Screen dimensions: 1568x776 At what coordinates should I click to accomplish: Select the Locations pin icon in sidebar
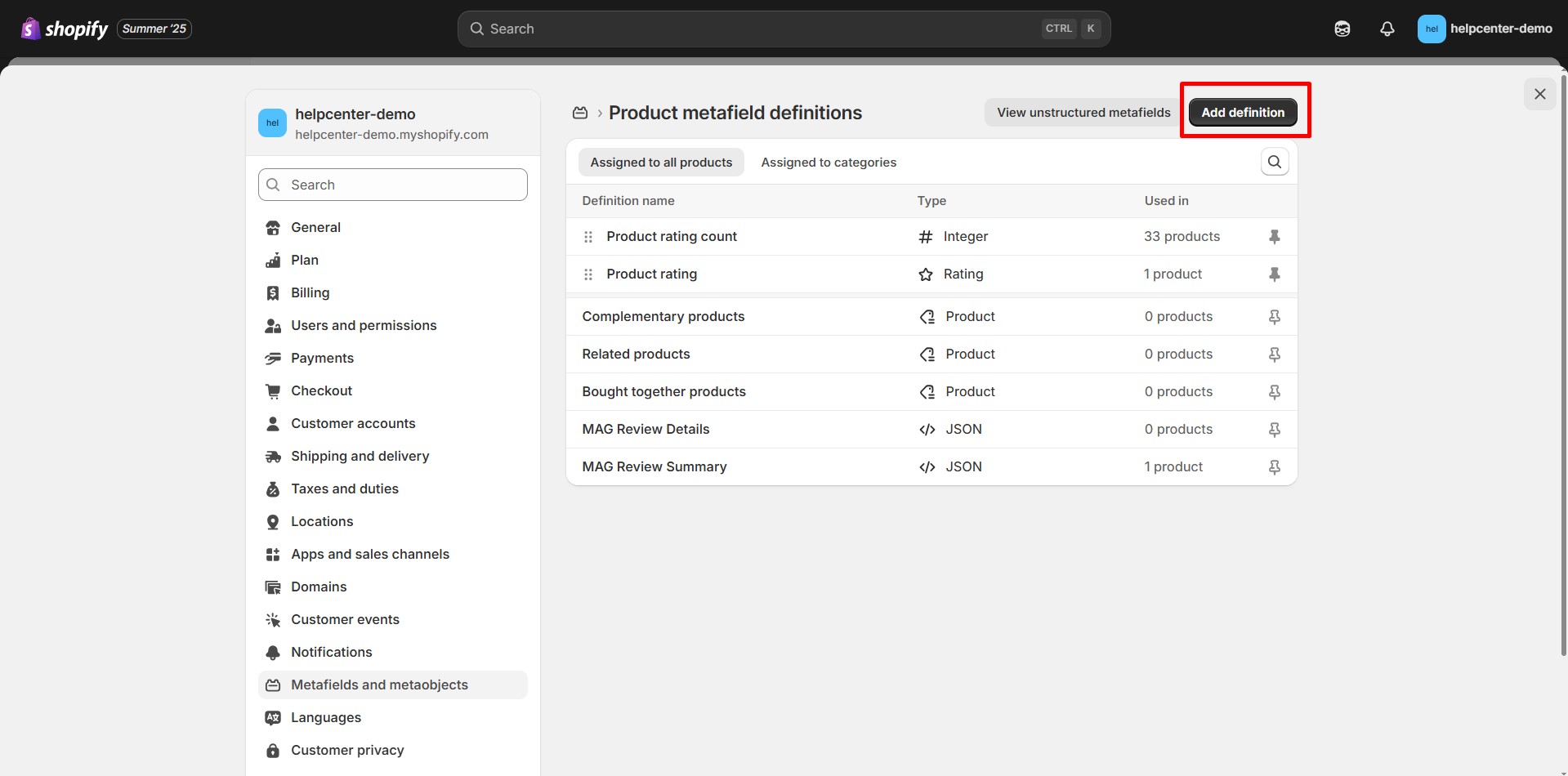click(273, 521)
